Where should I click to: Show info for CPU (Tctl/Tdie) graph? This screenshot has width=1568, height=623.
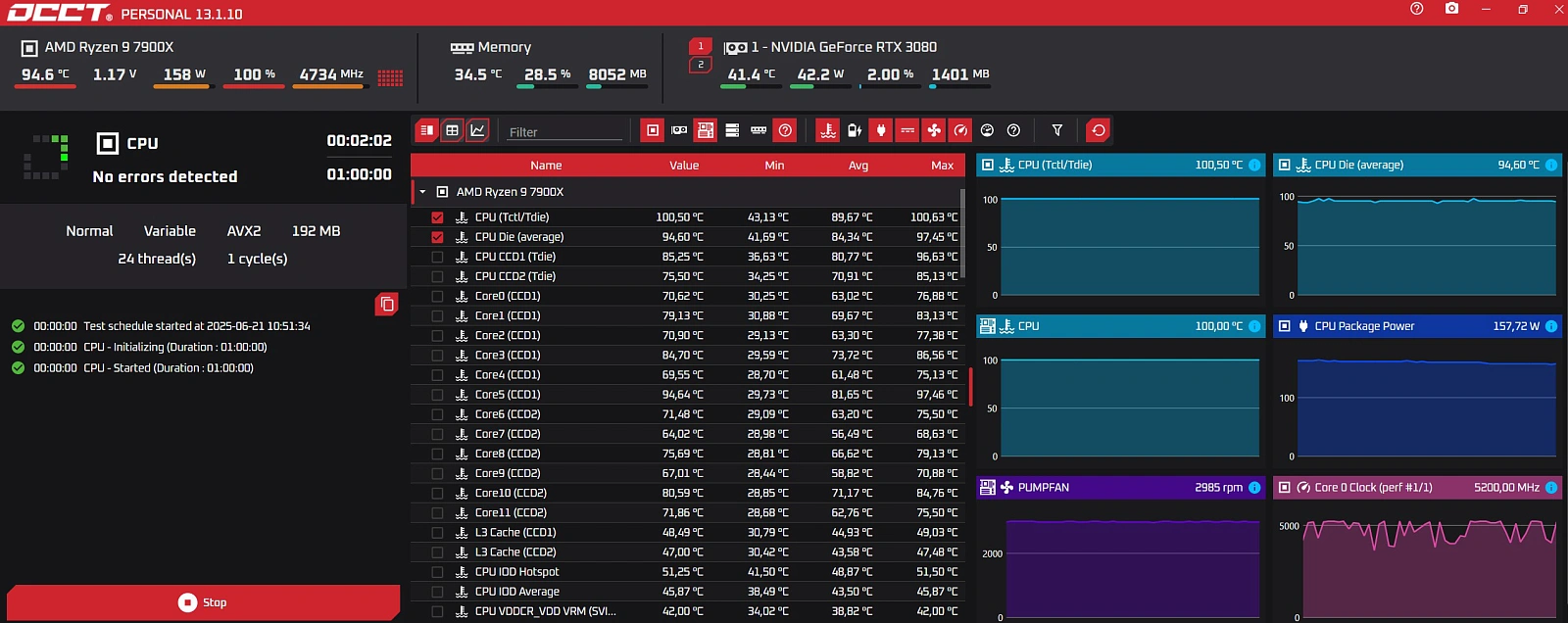1254,165
